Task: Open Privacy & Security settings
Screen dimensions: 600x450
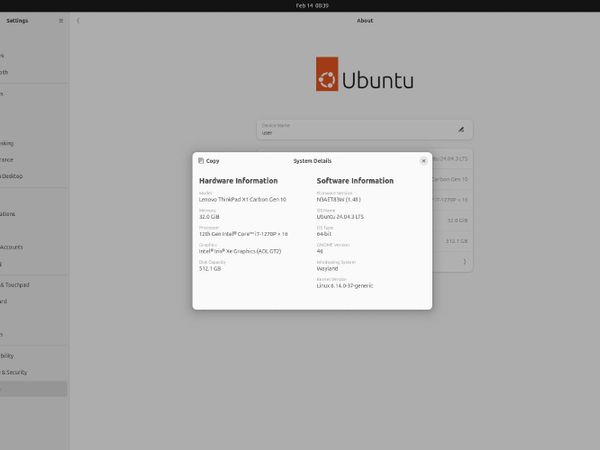Action: (14, 372)
